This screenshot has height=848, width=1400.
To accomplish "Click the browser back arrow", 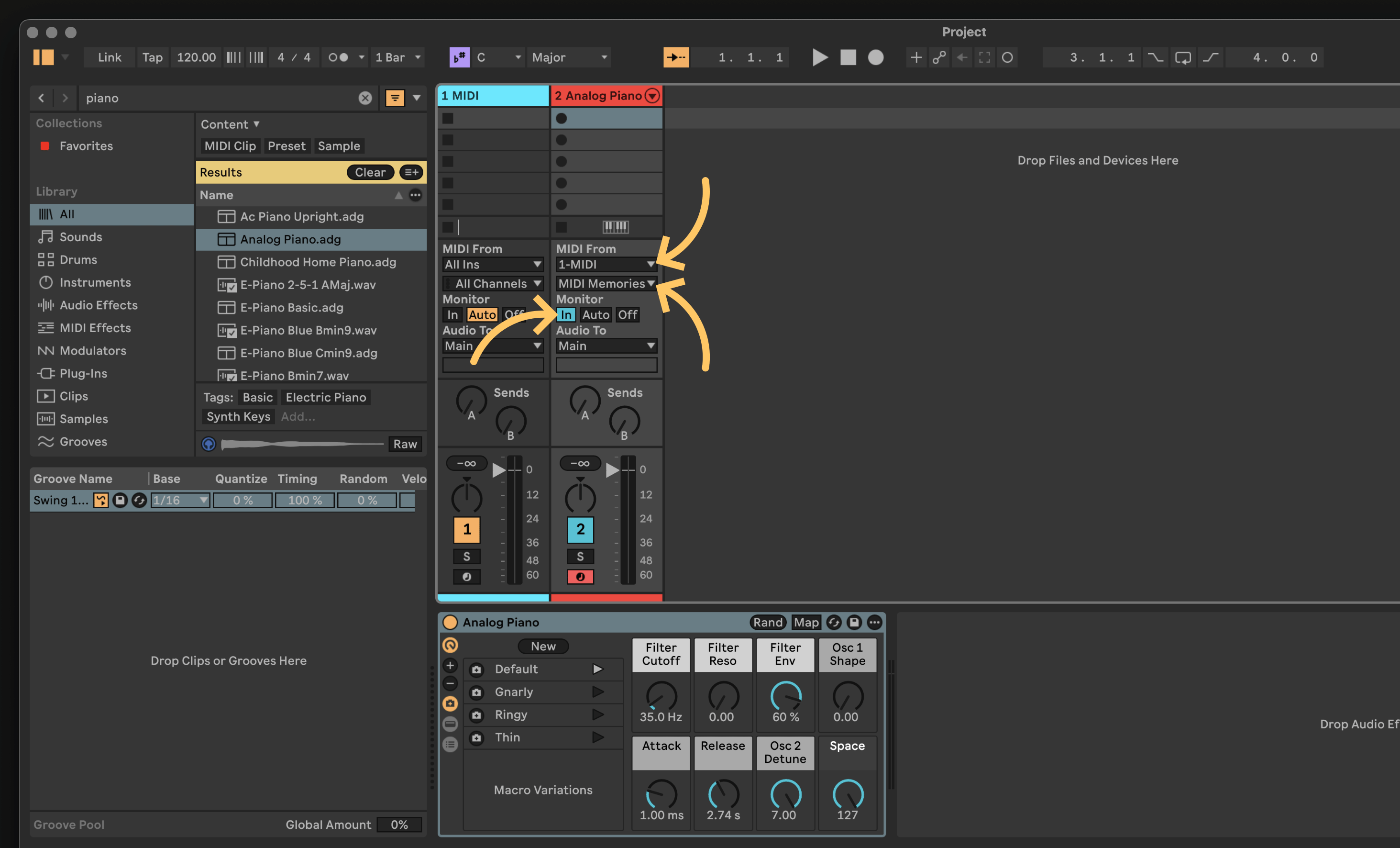I will [x=42, y=98].
